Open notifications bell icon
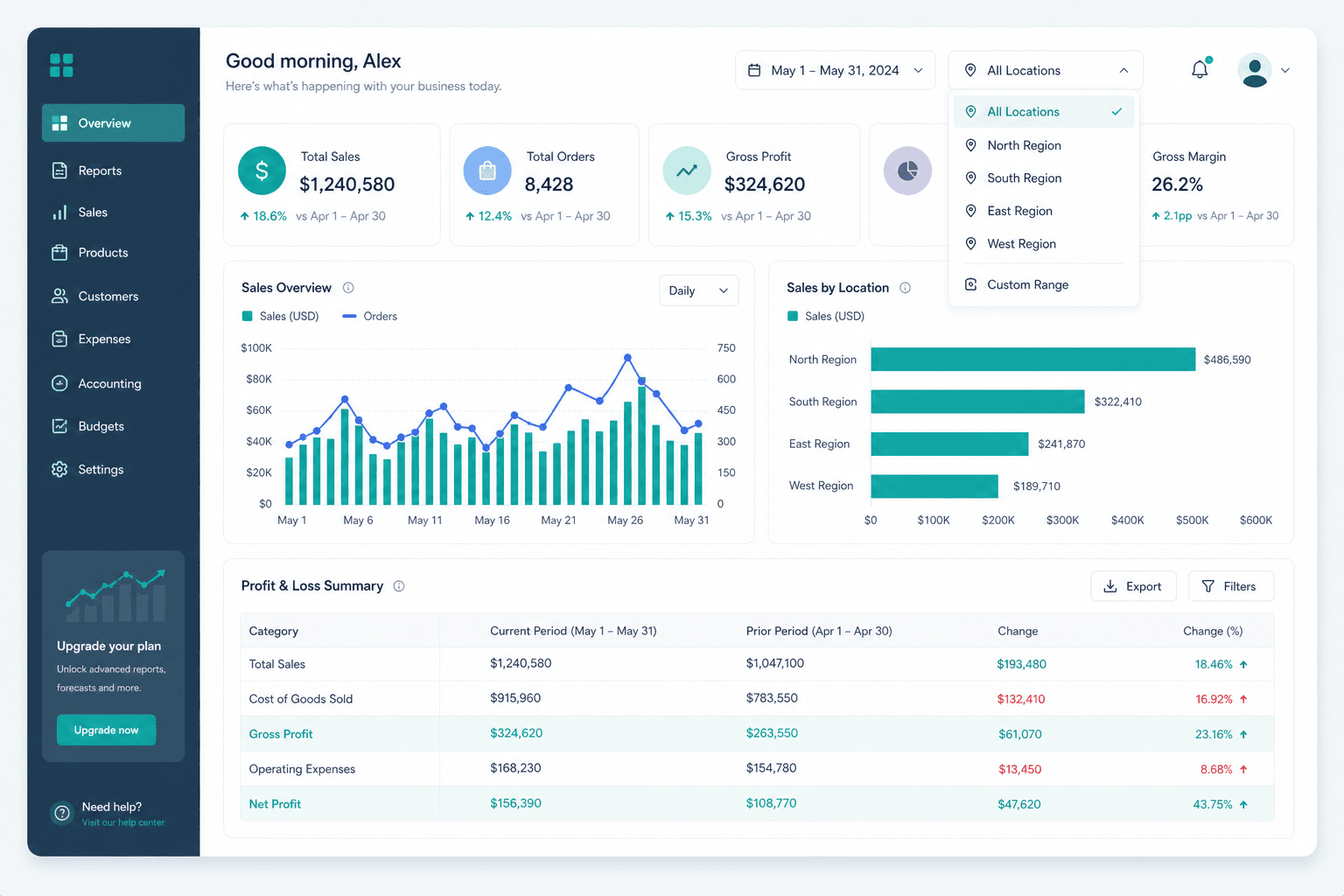 tap(1200, 69)
